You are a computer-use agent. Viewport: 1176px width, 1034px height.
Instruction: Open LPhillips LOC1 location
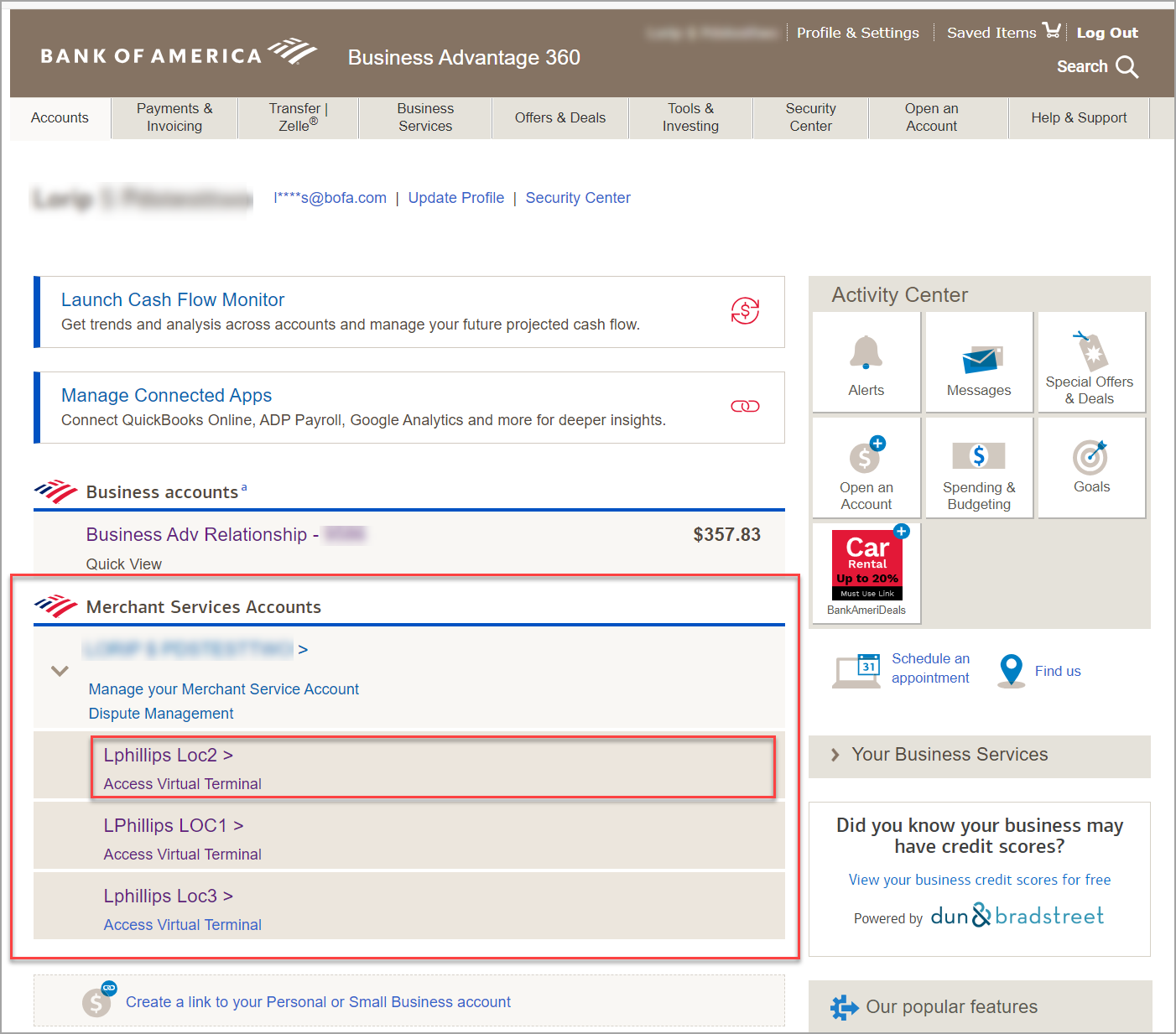(x=174, y=825)
